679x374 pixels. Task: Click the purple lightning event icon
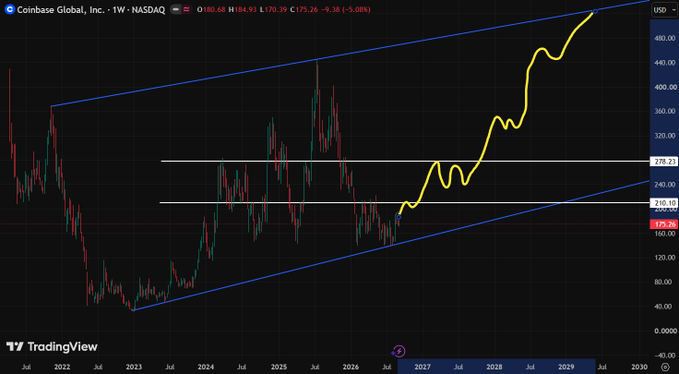coord(398,351)
